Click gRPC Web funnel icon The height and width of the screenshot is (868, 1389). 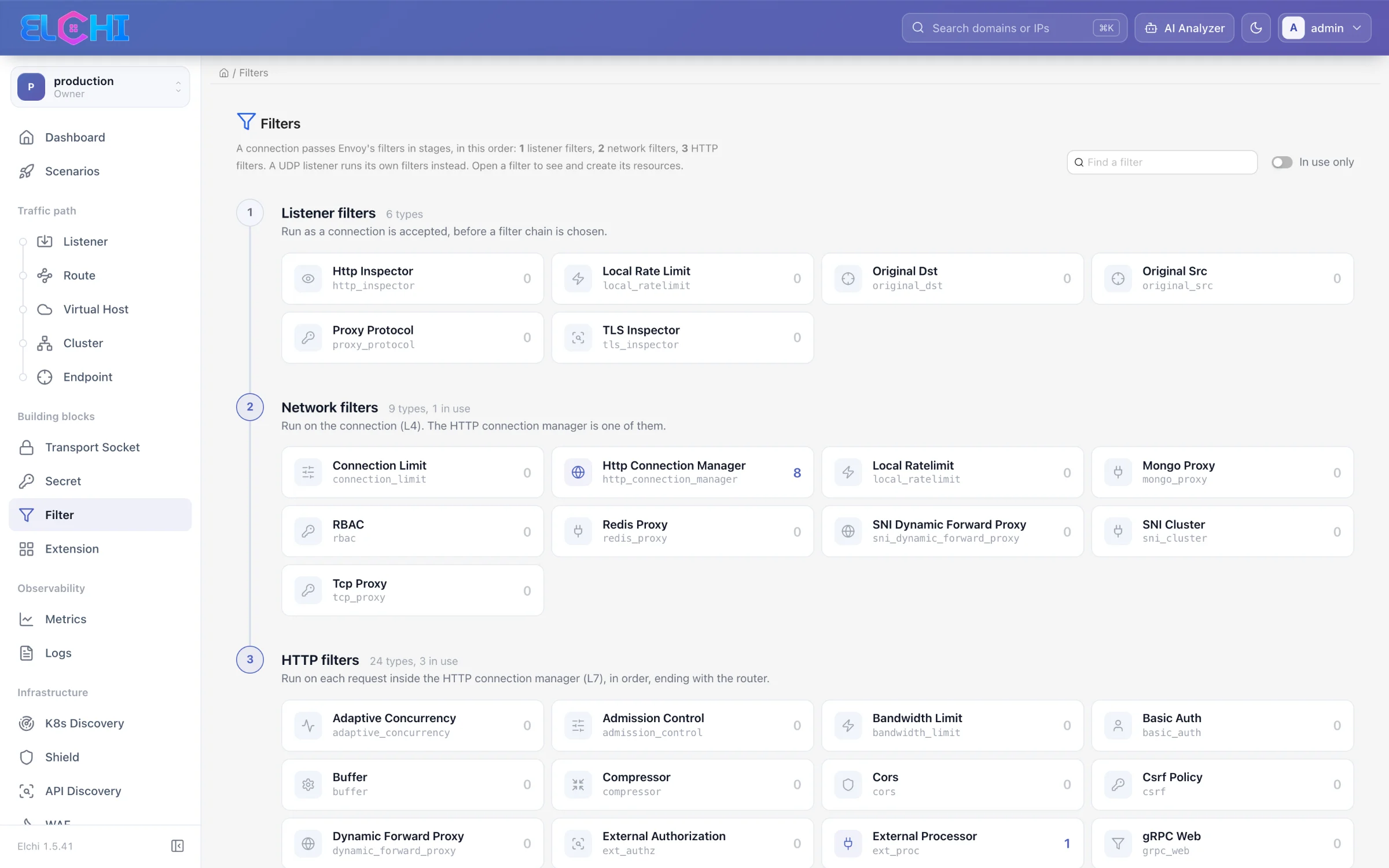1118,843
